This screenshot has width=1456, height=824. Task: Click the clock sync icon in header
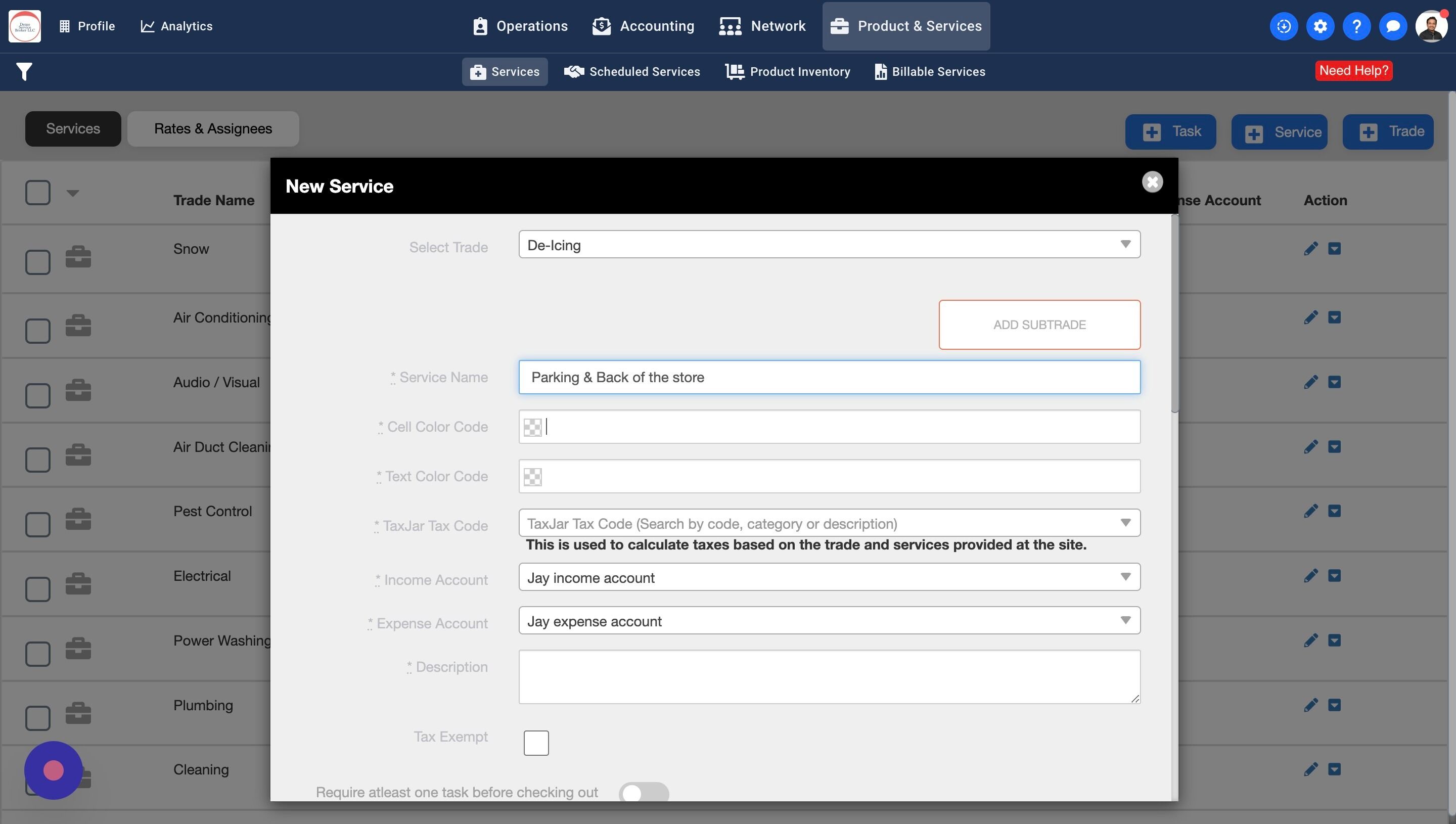click(x=1284, y=26)
